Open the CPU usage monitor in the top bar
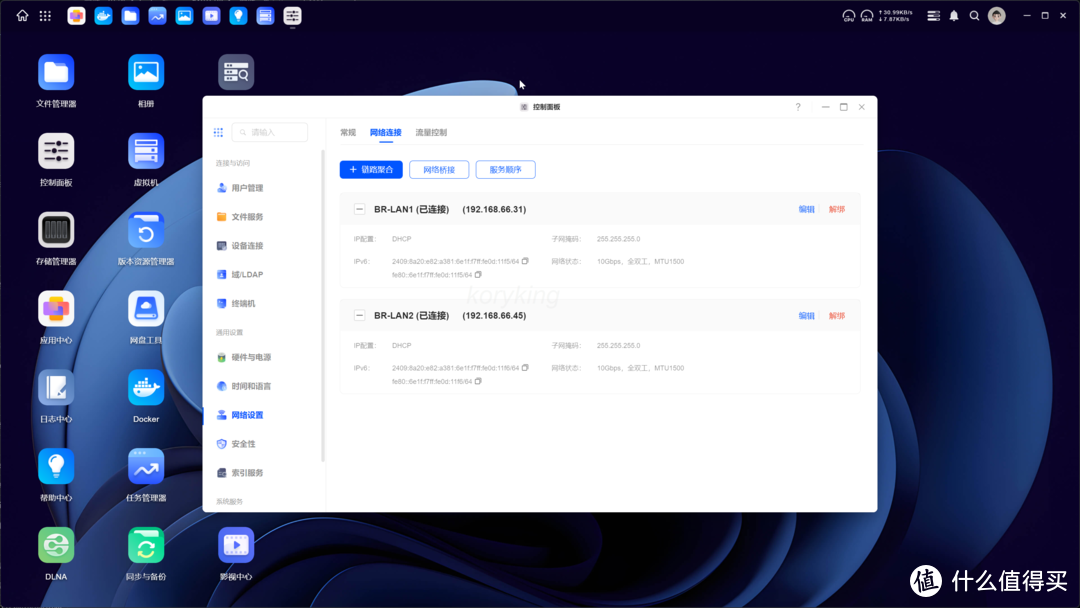This screenshot has height=608, width=1080. pyautogui.click(x=849, y=15)
